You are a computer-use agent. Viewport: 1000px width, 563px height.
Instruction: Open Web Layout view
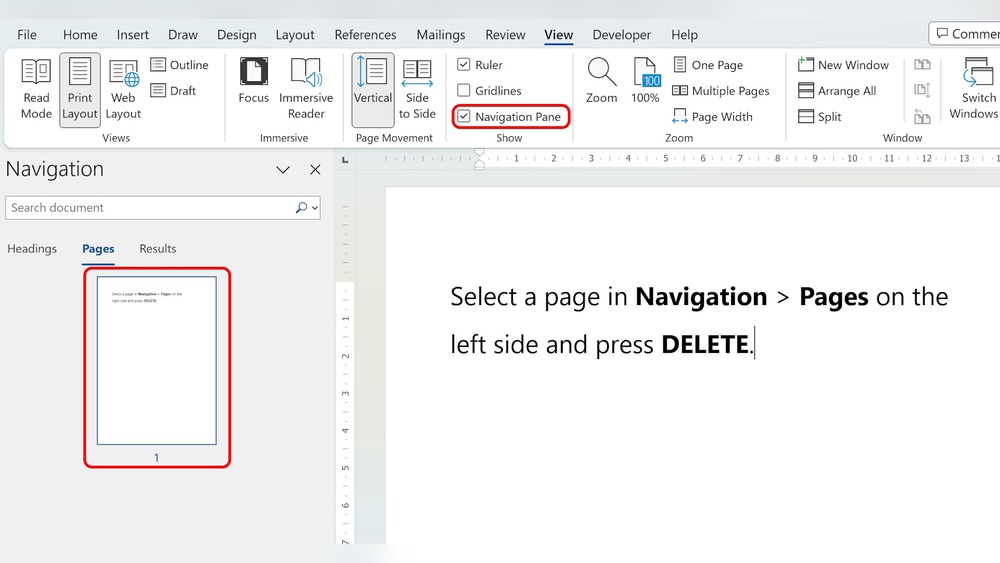click(124, 88)
